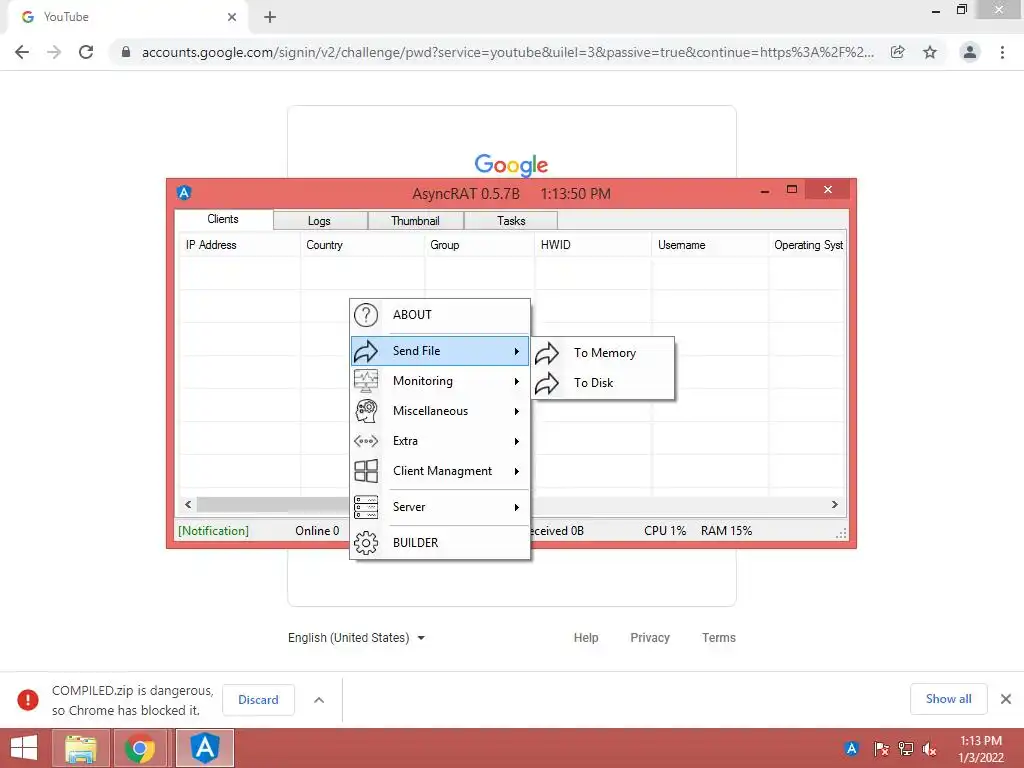Click Action Center flag tray icon
This screenshot has height=768, width=1024.
(x=881, y=749)
